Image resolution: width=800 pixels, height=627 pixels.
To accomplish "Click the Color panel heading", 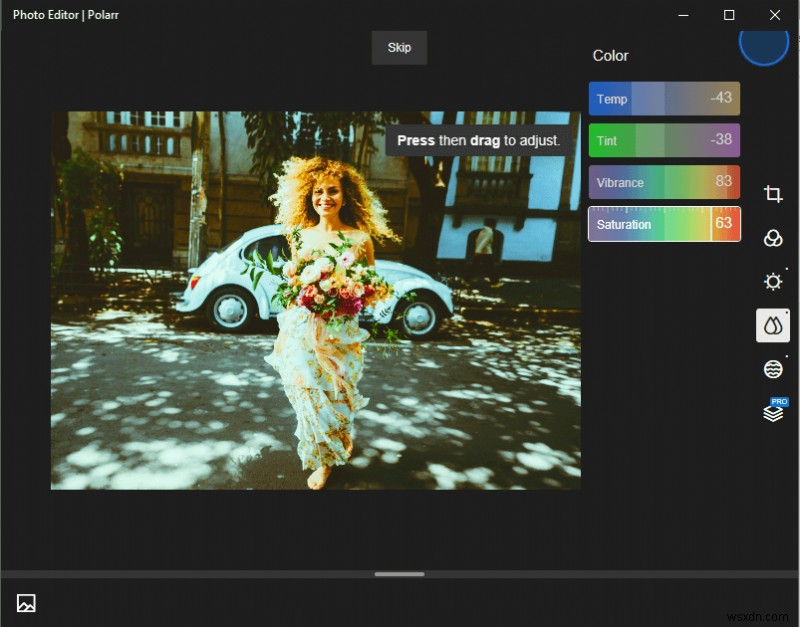I will (x=611, y=56).
